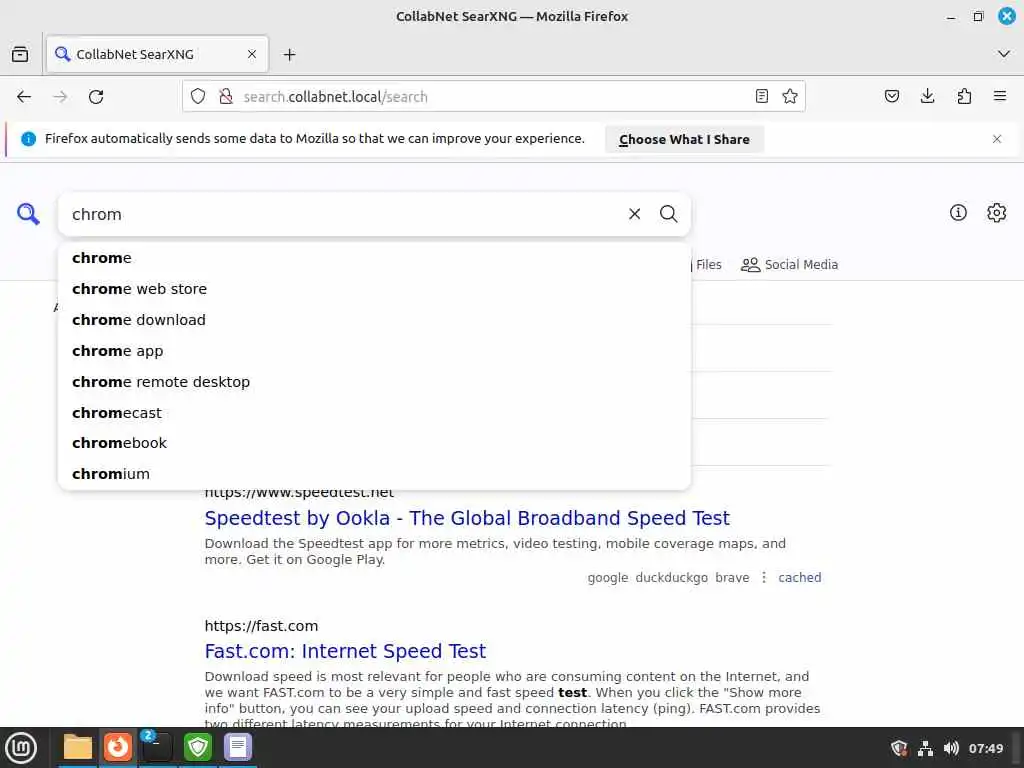Choose suggestion chrome remote desktop
The width and height of the screenshot is (1024, 768).
pyautogui.click(x=374, y=382)
